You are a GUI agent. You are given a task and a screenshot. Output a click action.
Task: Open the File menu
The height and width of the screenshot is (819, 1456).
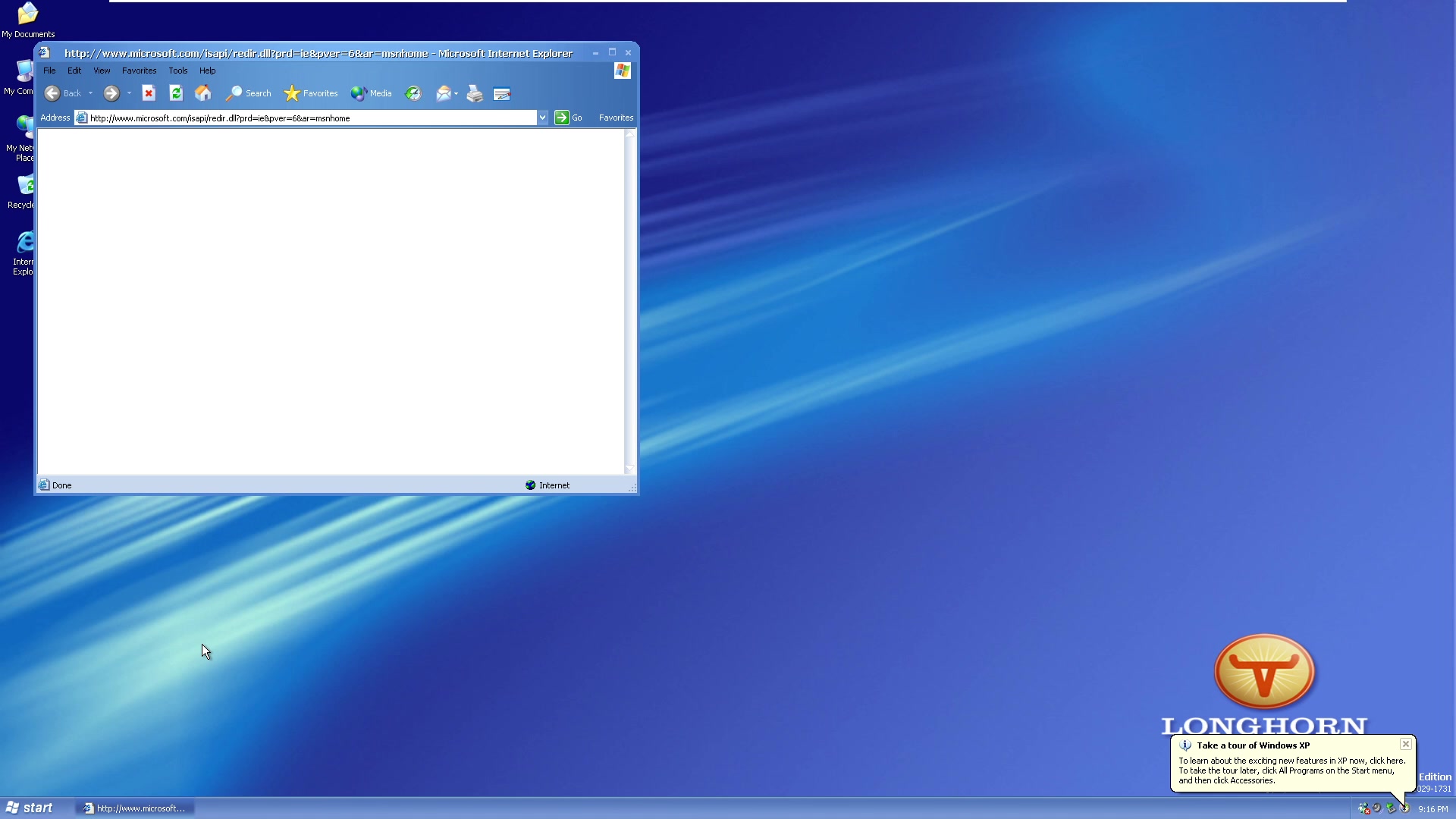coord(49,71)
